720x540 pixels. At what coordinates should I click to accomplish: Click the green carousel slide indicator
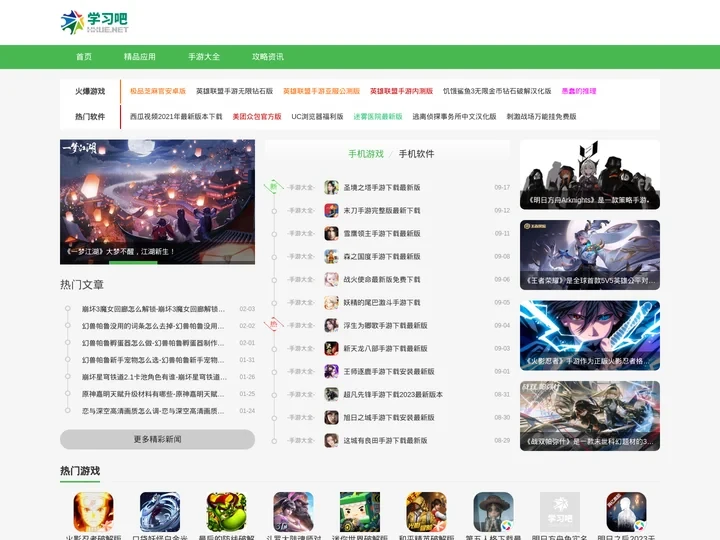pyautogui.click(x=133, y=263)
